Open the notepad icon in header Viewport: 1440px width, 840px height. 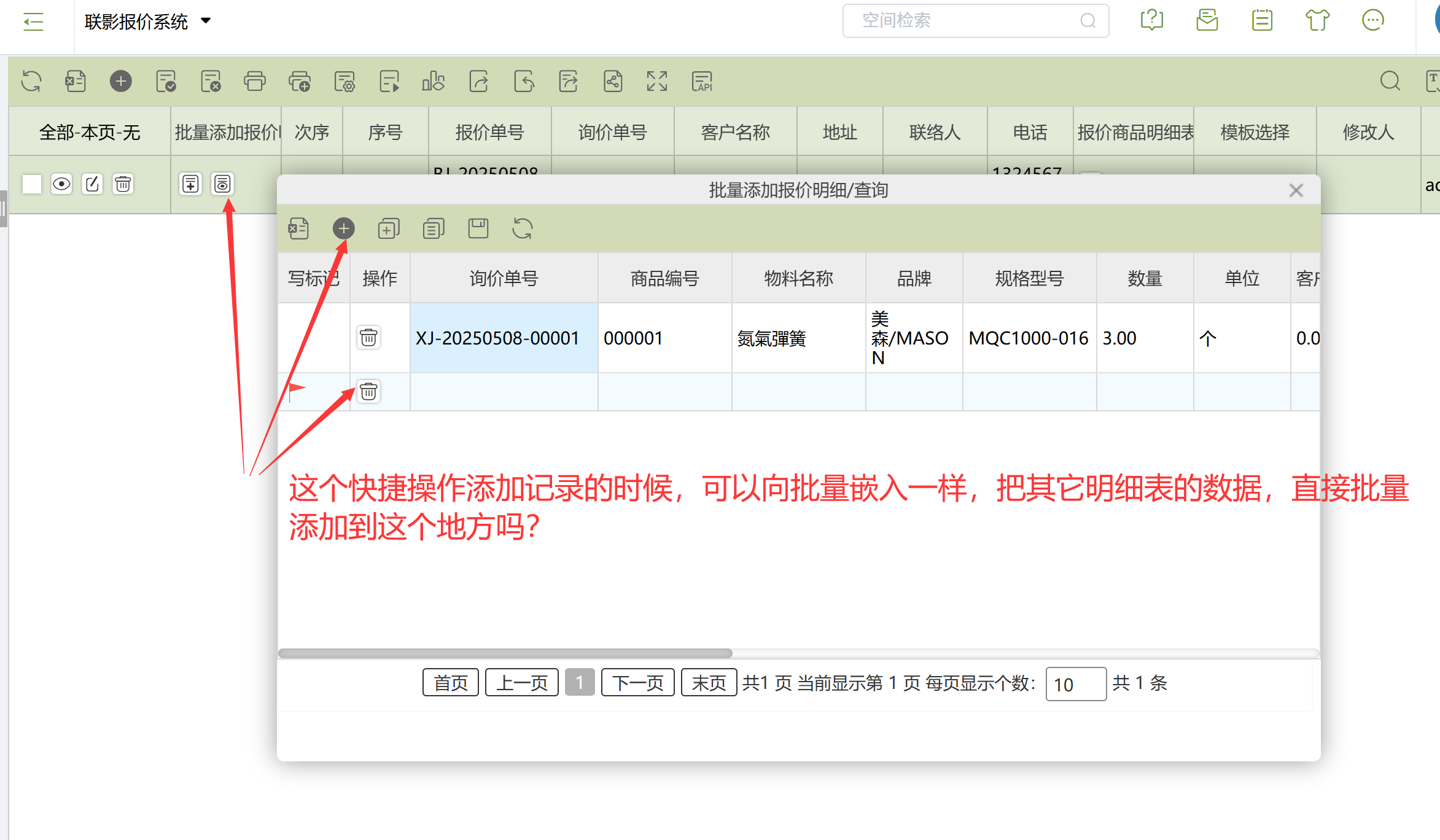click(1262, 20)
